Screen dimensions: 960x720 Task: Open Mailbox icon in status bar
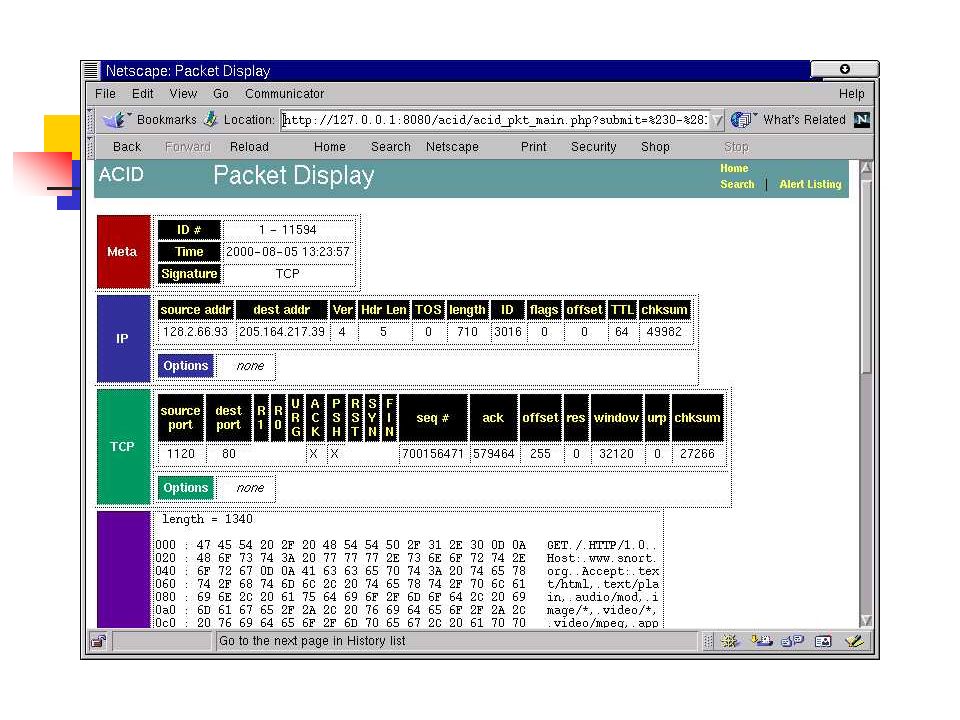(761, 641)
